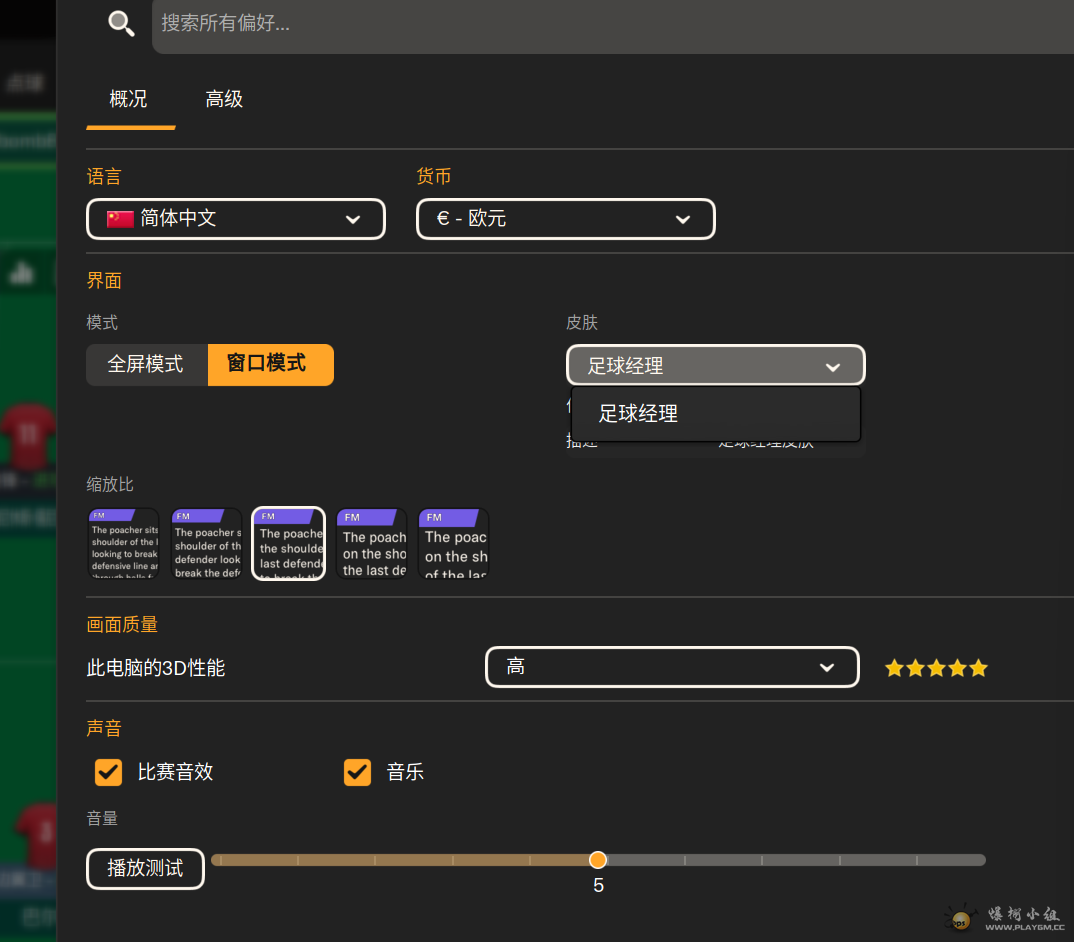
Task: Click the 概况 tab
Action: tap(128, 99)
